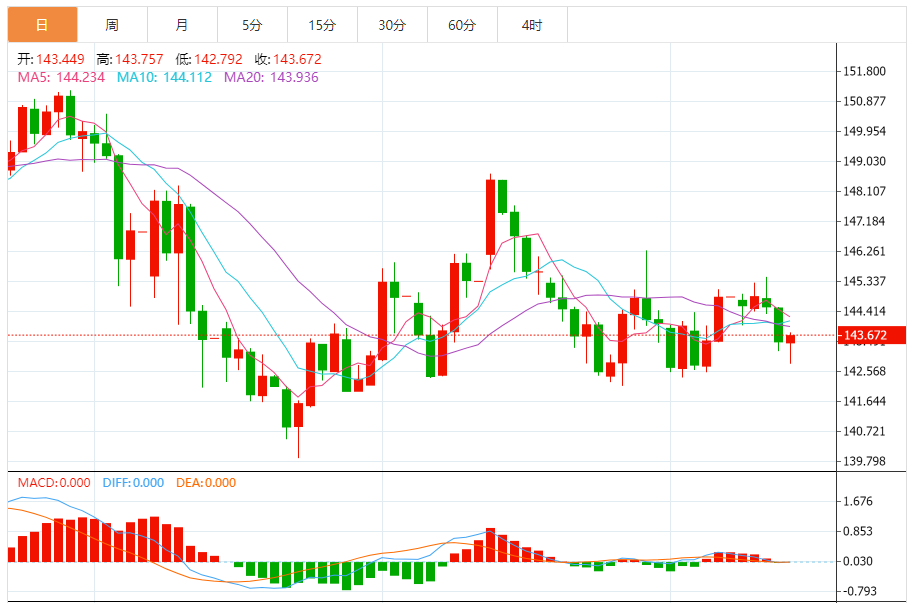Click the 145.337 price axis label
912x603 pixels.
(x=864, y=281)
